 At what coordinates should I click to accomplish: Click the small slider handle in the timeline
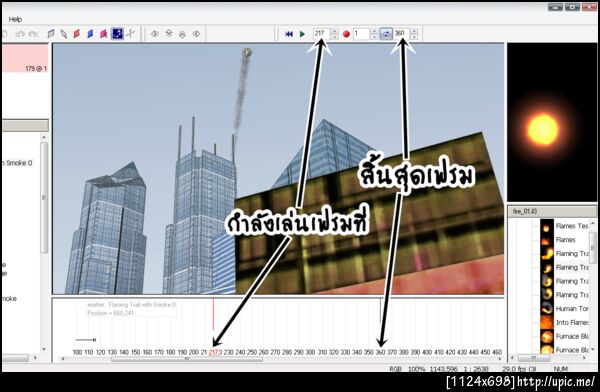94,340
